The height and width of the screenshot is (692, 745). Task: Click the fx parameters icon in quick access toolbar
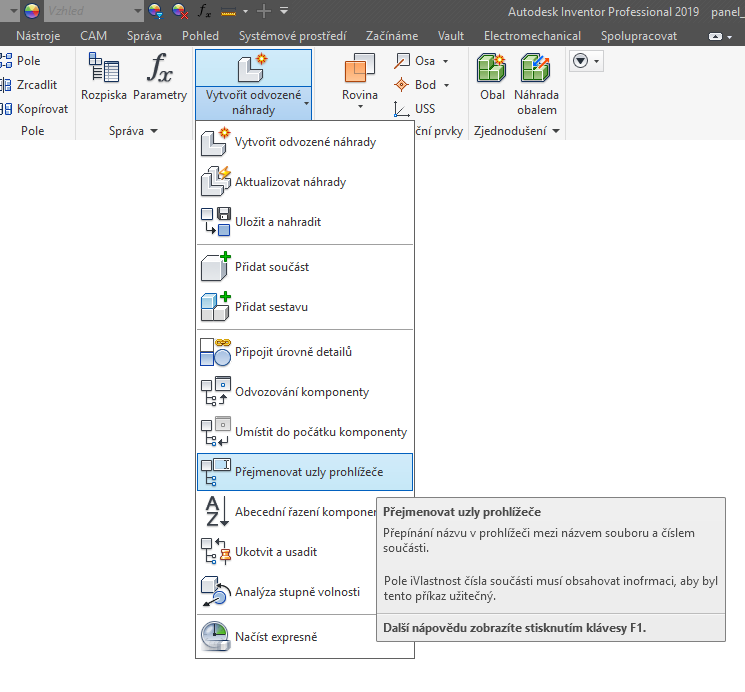click(204, 10)
